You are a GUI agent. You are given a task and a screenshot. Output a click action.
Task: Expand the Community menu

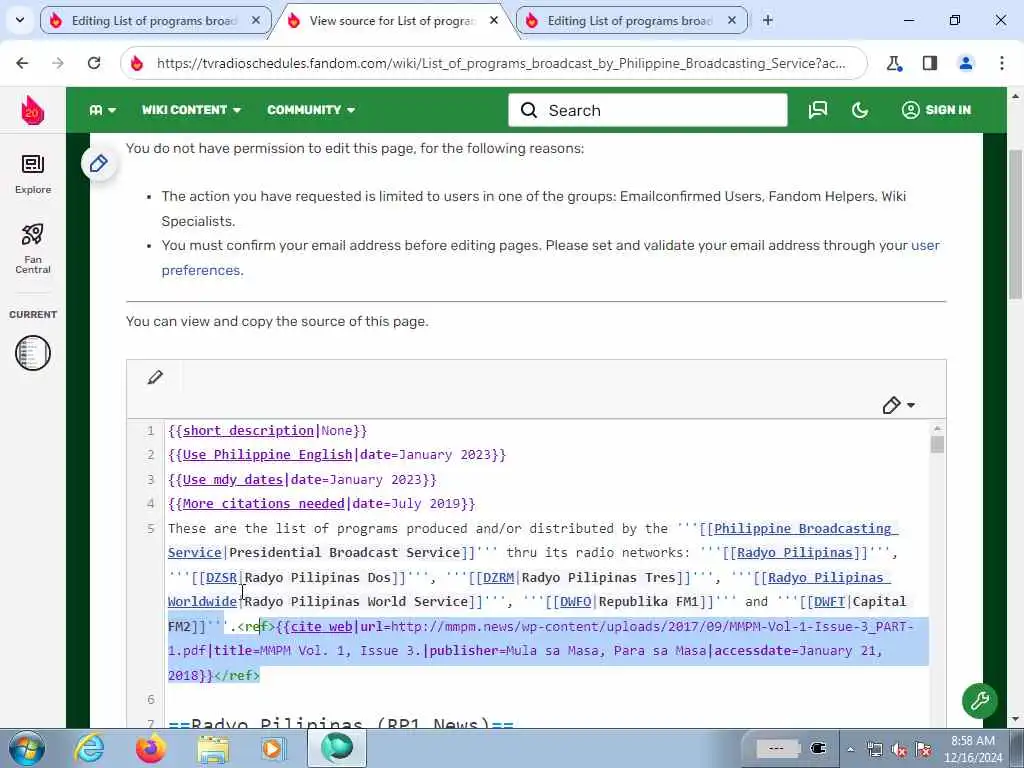click(311, 110)
